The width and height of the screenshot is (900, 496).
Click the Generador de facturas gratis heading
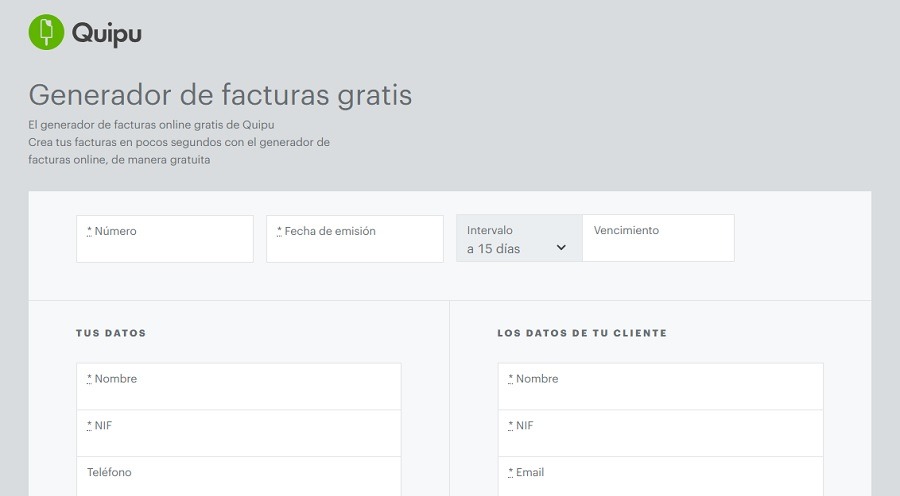tap(220, 95)
